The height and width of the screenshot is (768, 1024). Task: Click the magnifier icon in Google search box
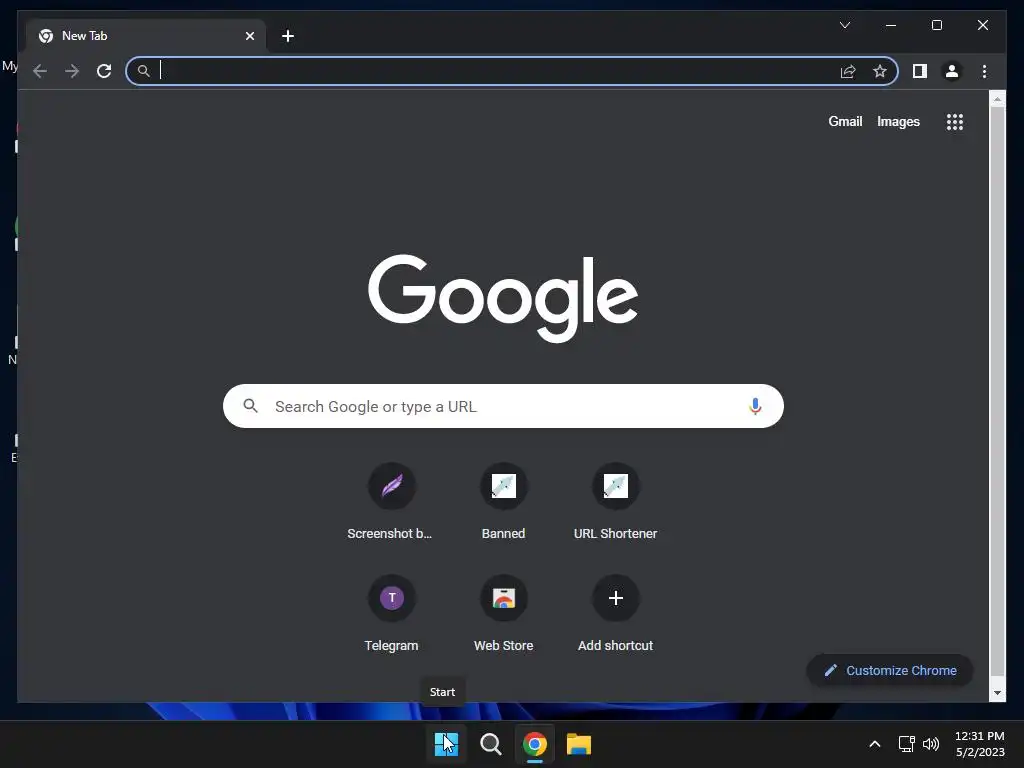251,406
